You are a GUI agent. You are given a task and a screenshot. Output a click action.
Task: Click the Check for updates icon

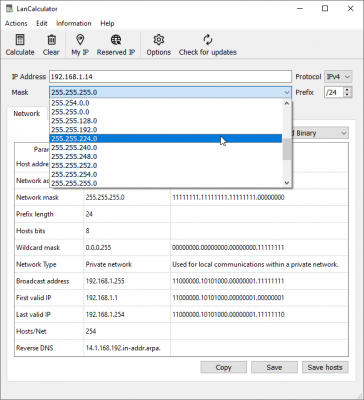click(208, 40)
